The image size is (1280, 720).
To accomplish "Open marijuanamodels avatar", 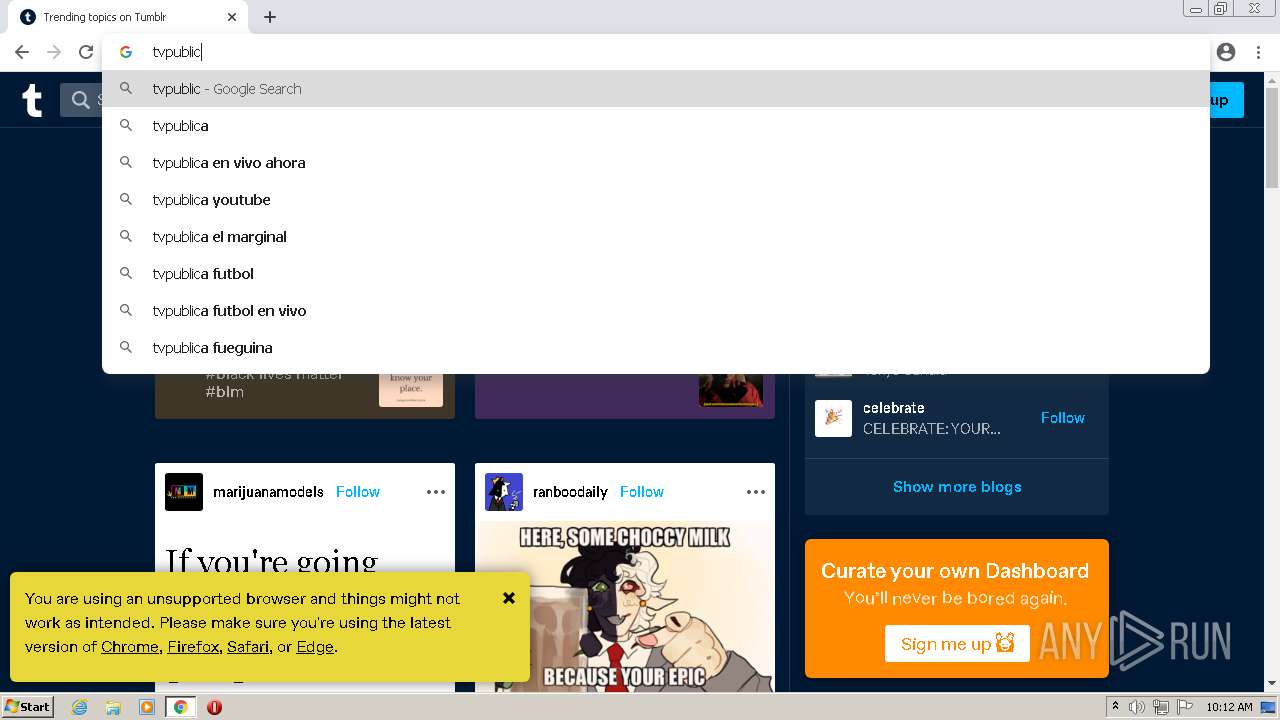I will (184, 492).
